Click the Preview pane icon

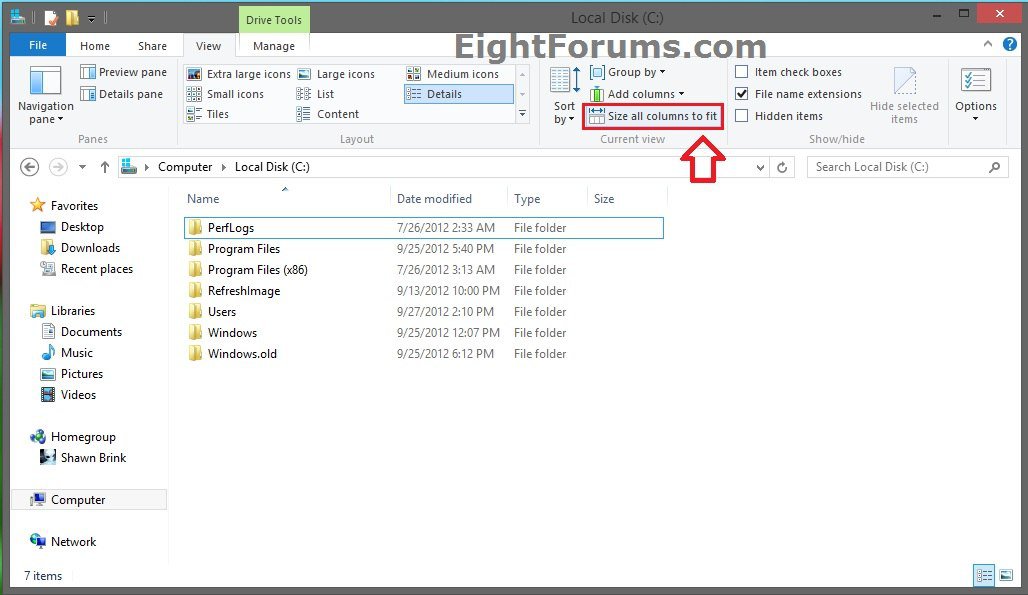click(88, 72)
